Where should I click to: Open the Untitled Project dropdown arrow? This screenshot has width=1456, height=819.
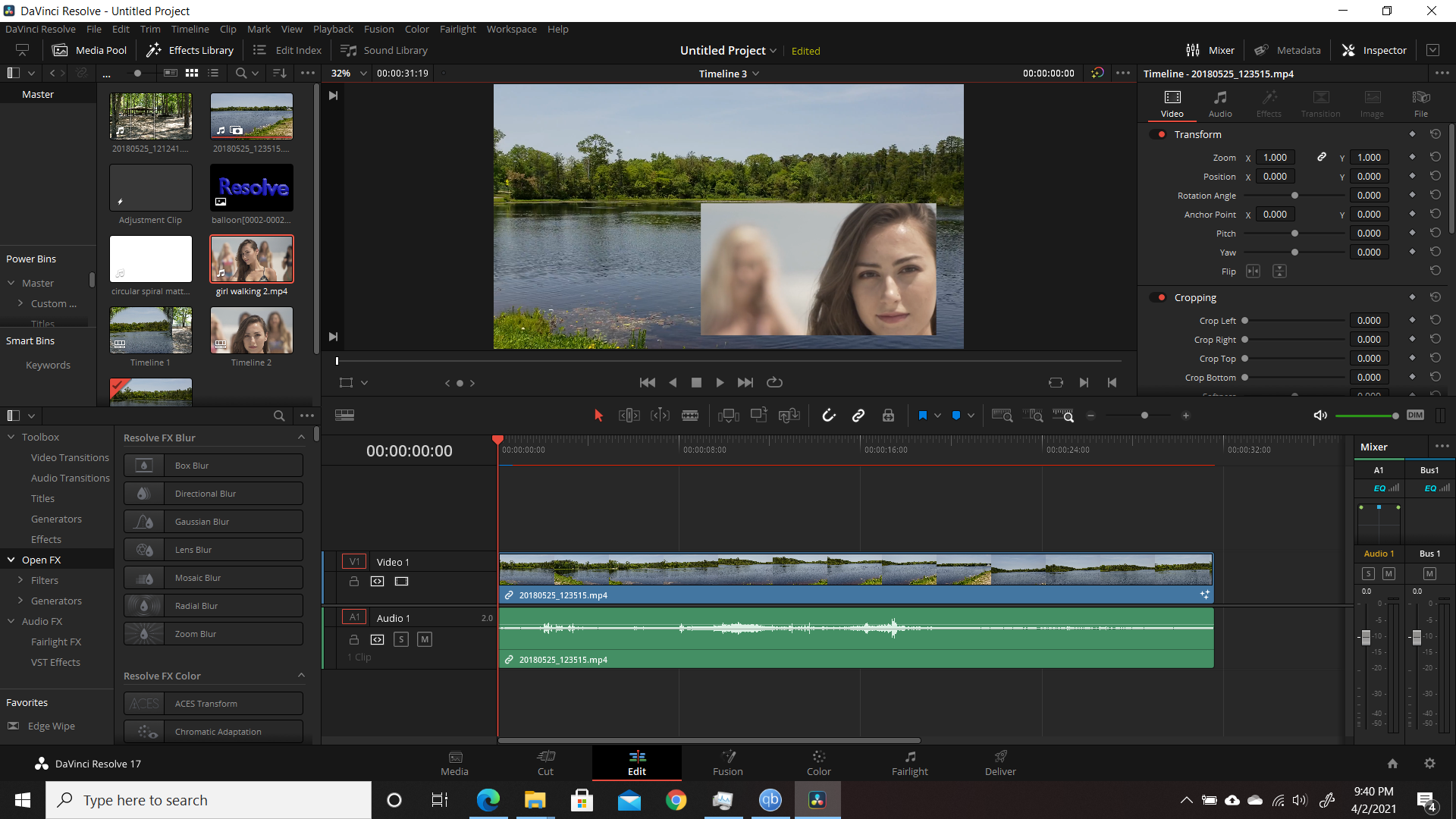pos(773,51)
